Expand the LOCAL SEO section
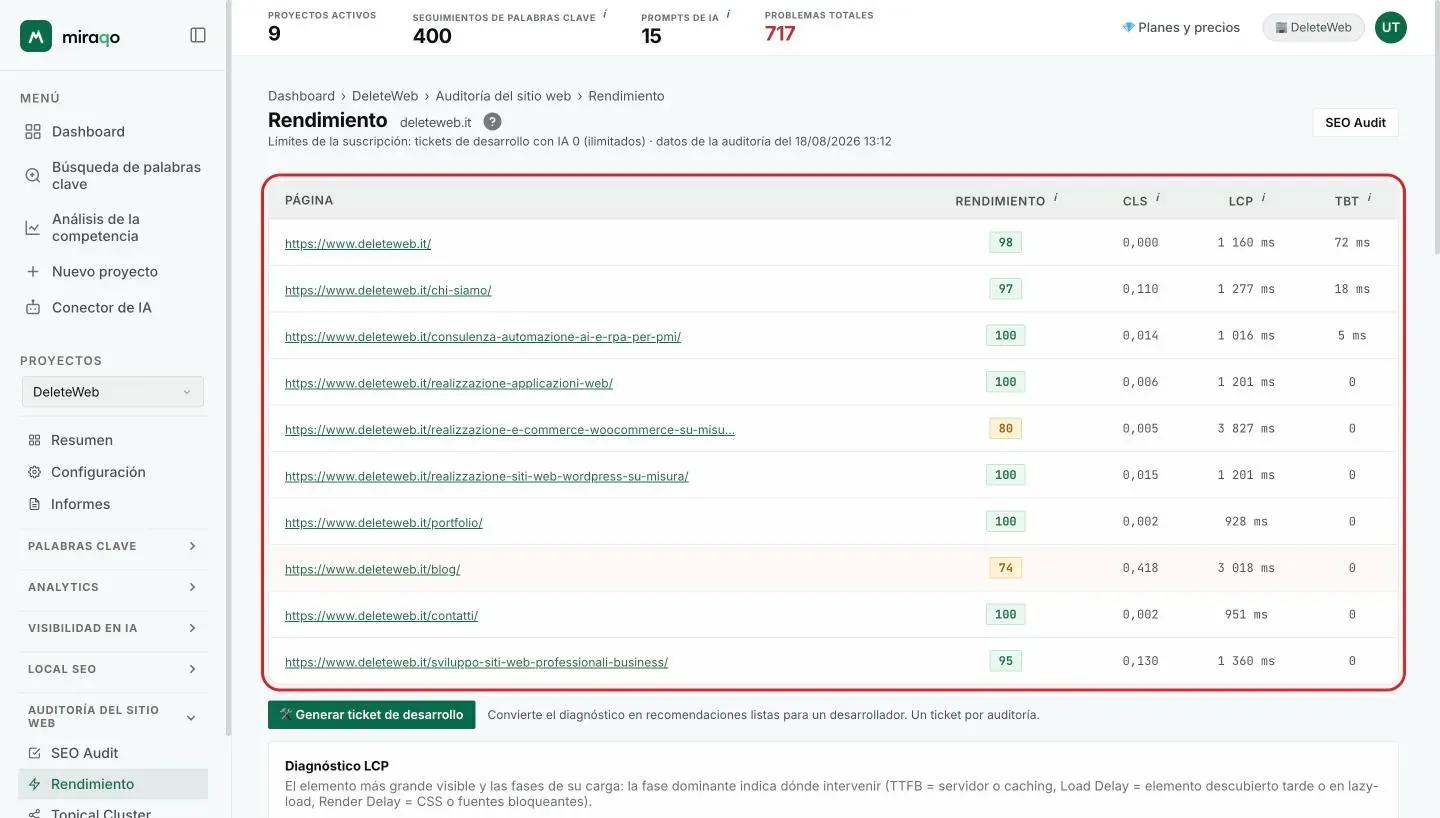Image resolution: width=1440 pixels, height=818 pixels. click(113, 669)
